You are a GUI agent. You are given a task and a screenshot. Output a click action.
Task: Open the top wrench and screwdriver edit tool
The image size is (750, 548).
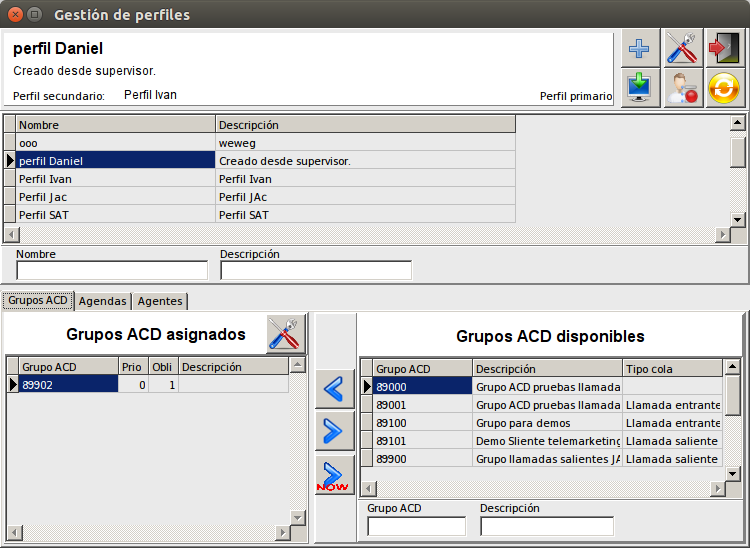[683, 48]
